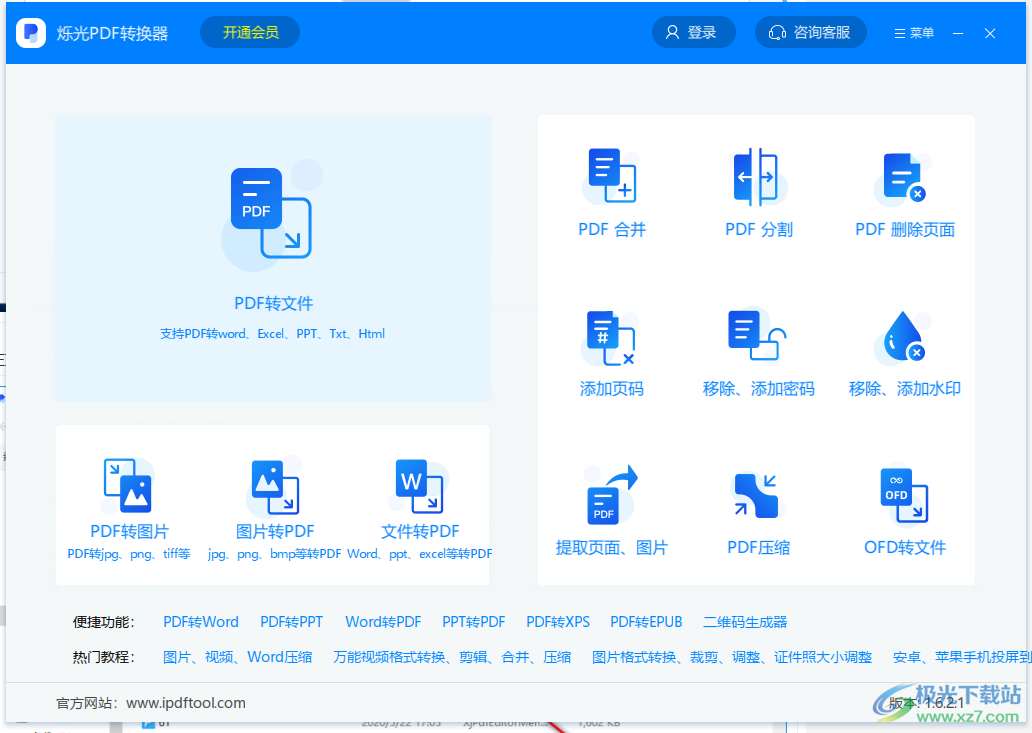Click the PDF 删除页面 label

point(905,230)
